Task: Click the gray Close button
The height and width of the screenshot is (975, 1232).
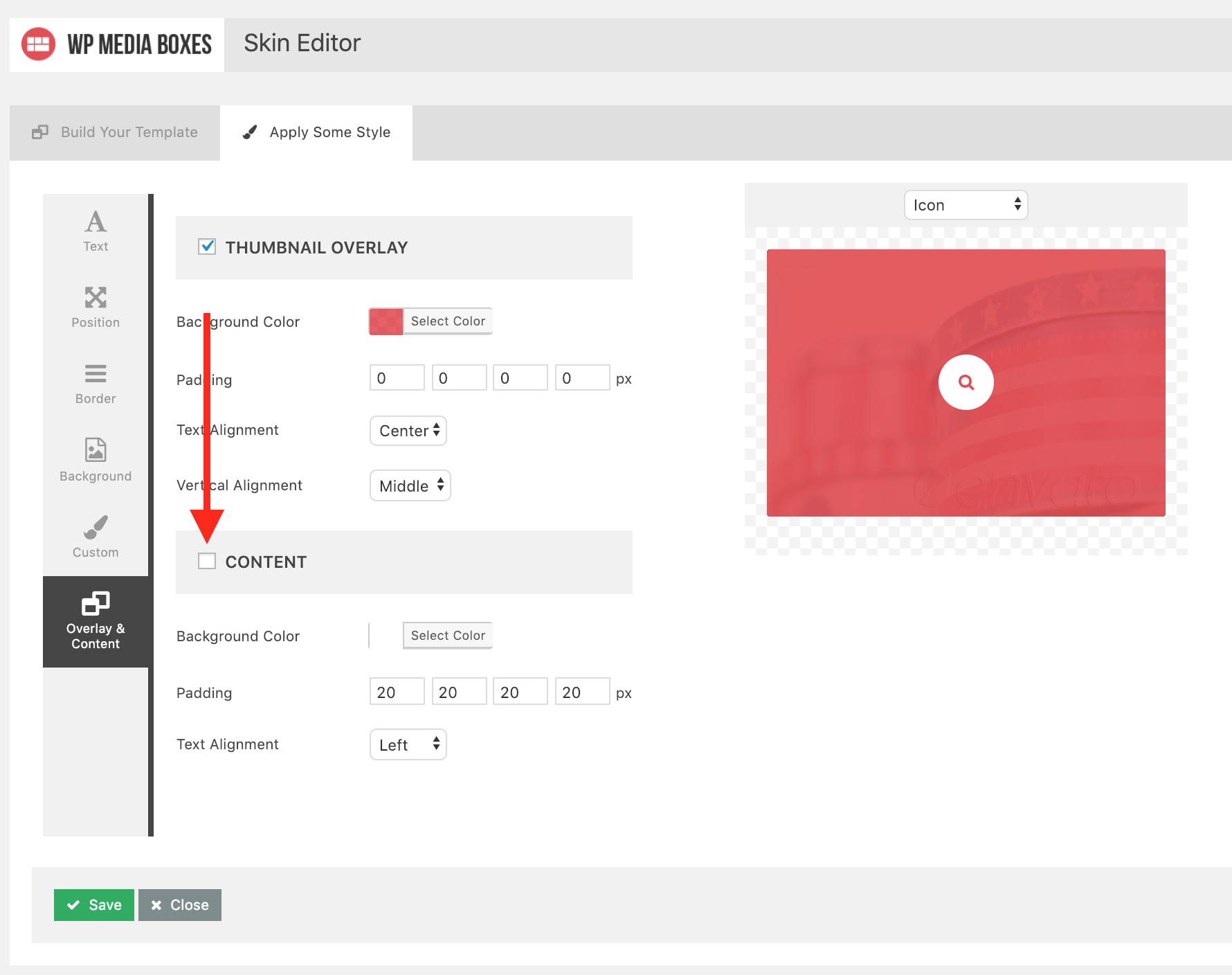Action: pos(180,905)
